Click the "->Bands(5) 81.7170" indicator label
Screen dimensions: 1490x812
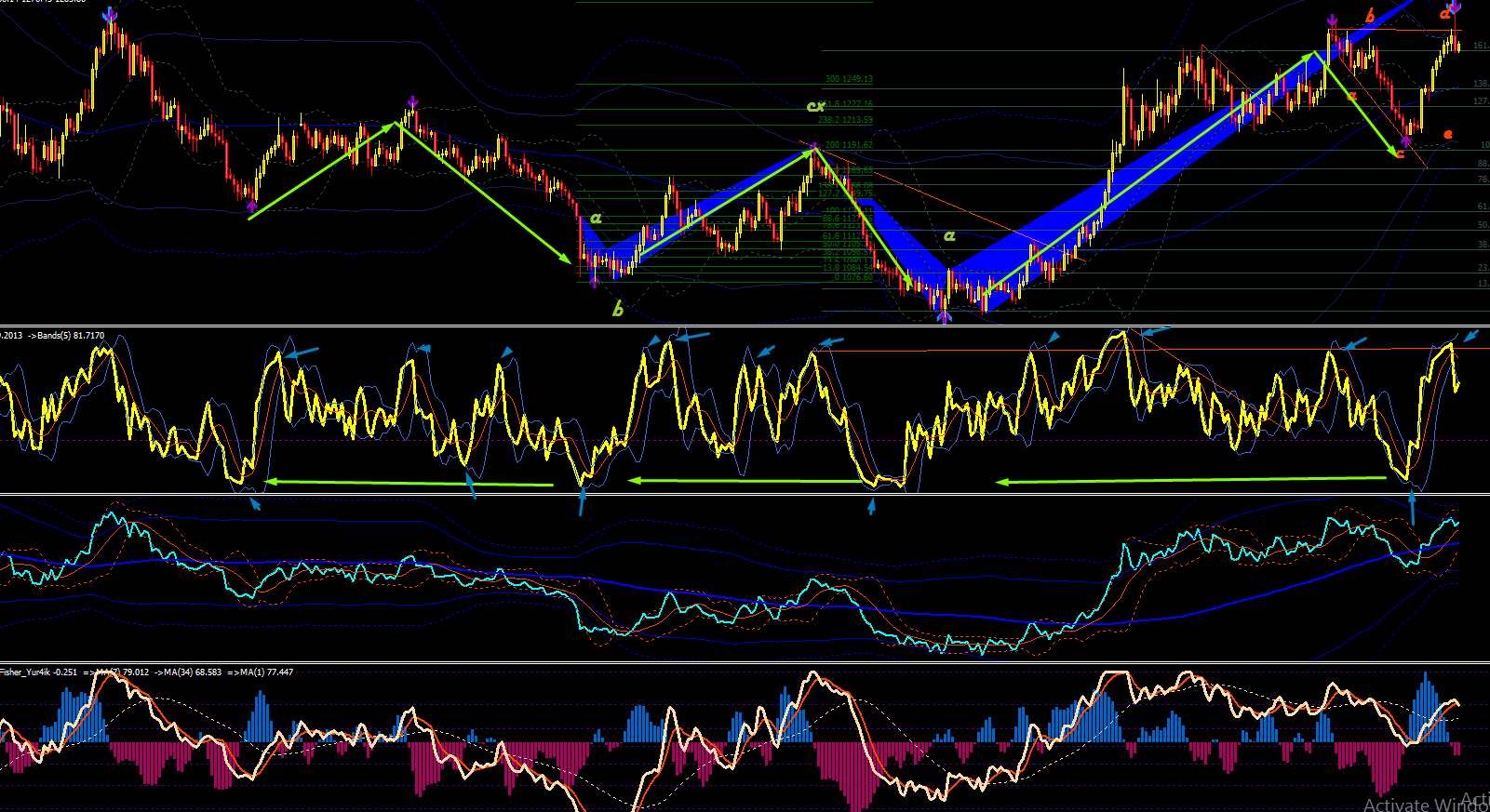[67, 335]
